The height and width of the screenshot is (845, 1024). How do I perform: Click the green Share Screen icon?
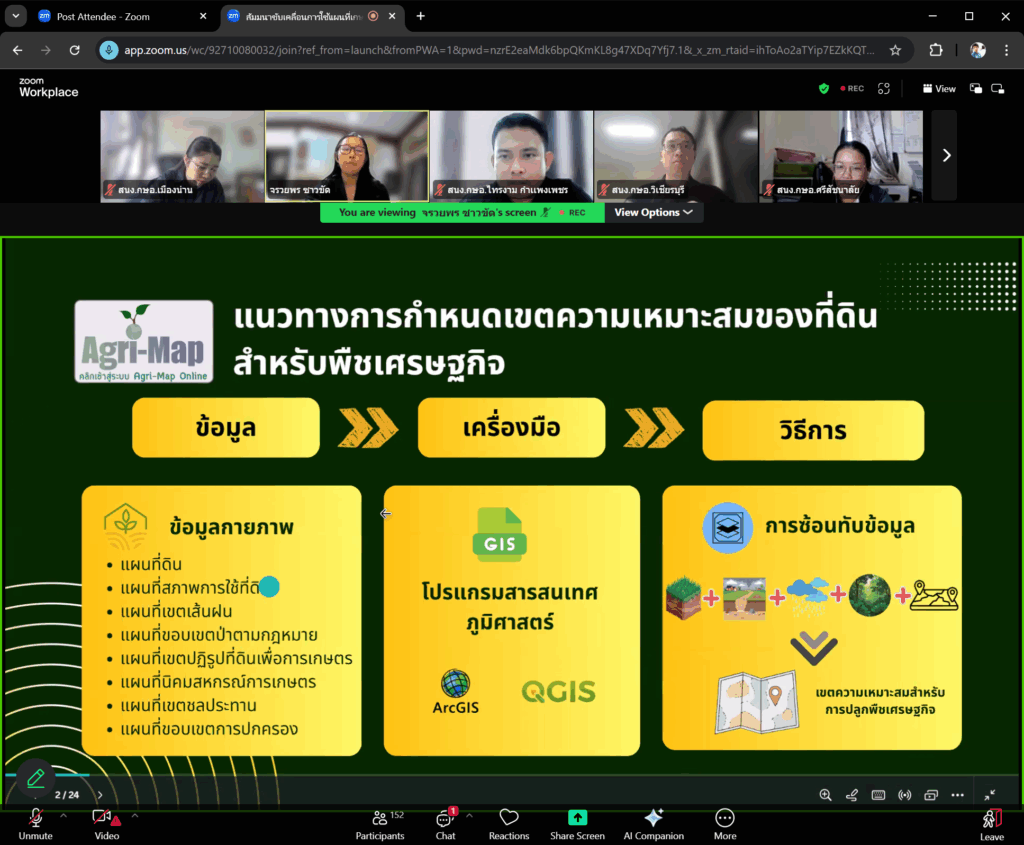click(x=577, y=818)
